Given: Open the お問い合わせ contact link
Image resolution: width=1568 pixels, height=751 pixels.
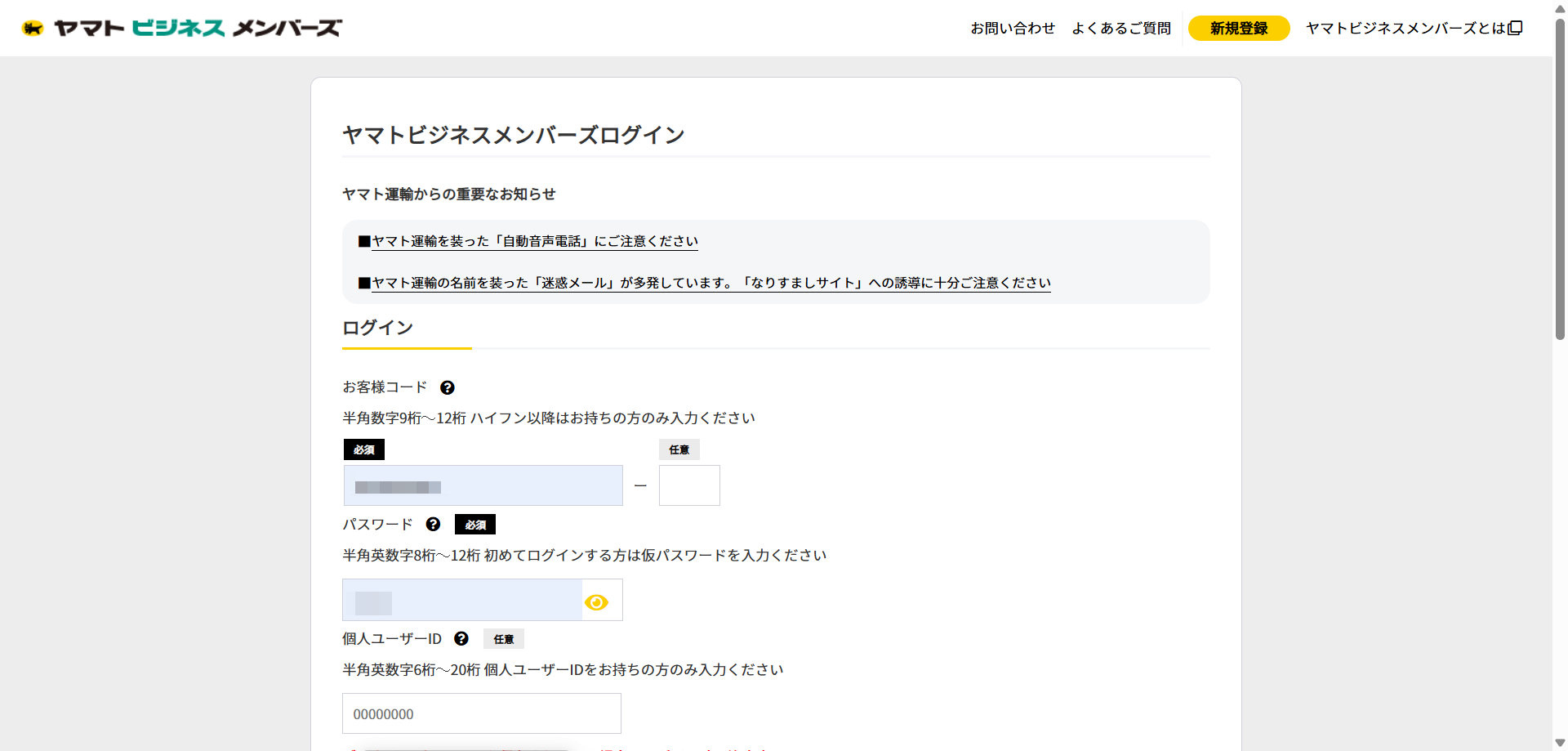Looking at the screenshot, I should (1013, 29).
